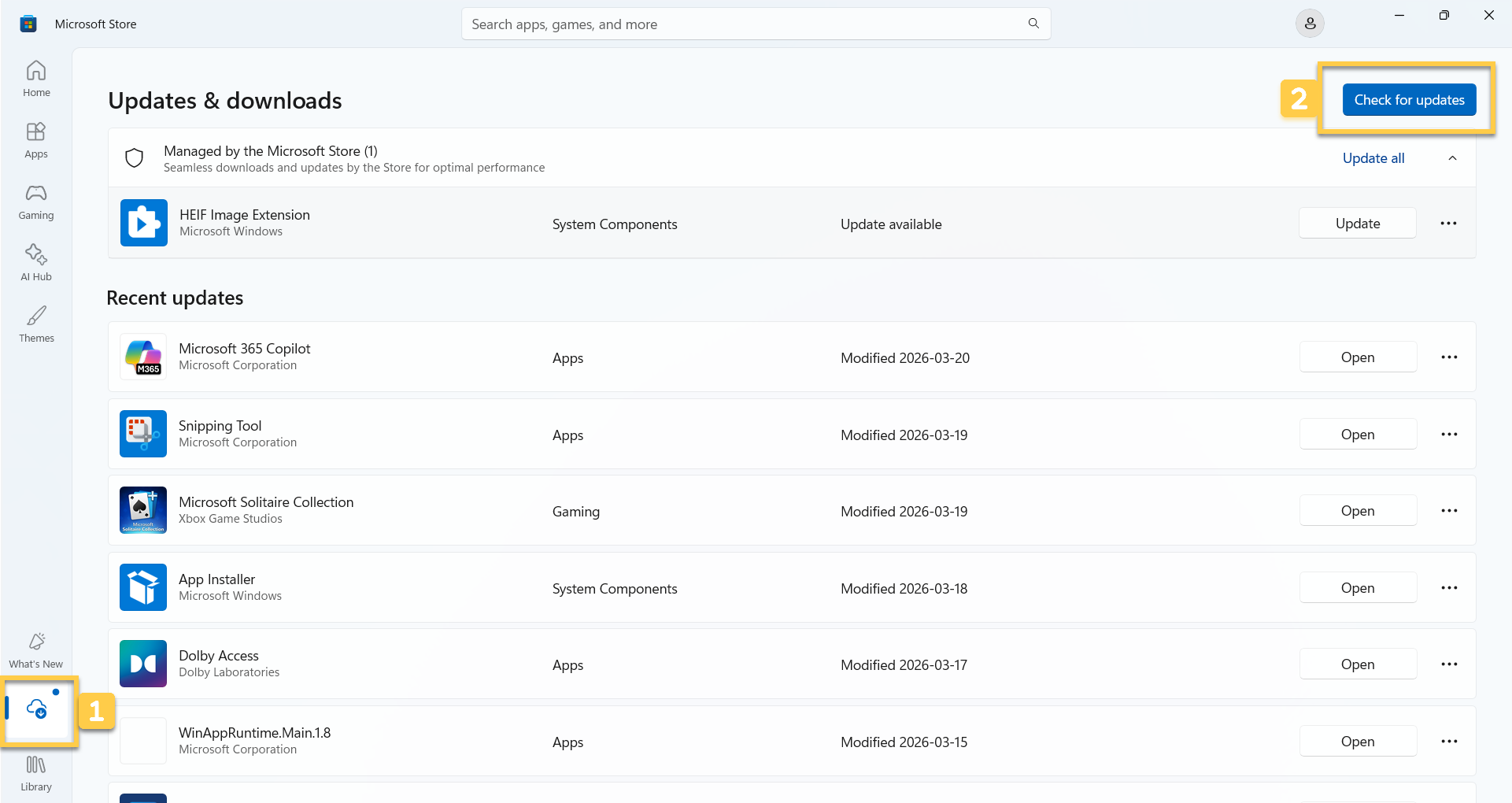Click the Snipping Tool title text
1512x803 pixels.
click(x=220, y=426)
